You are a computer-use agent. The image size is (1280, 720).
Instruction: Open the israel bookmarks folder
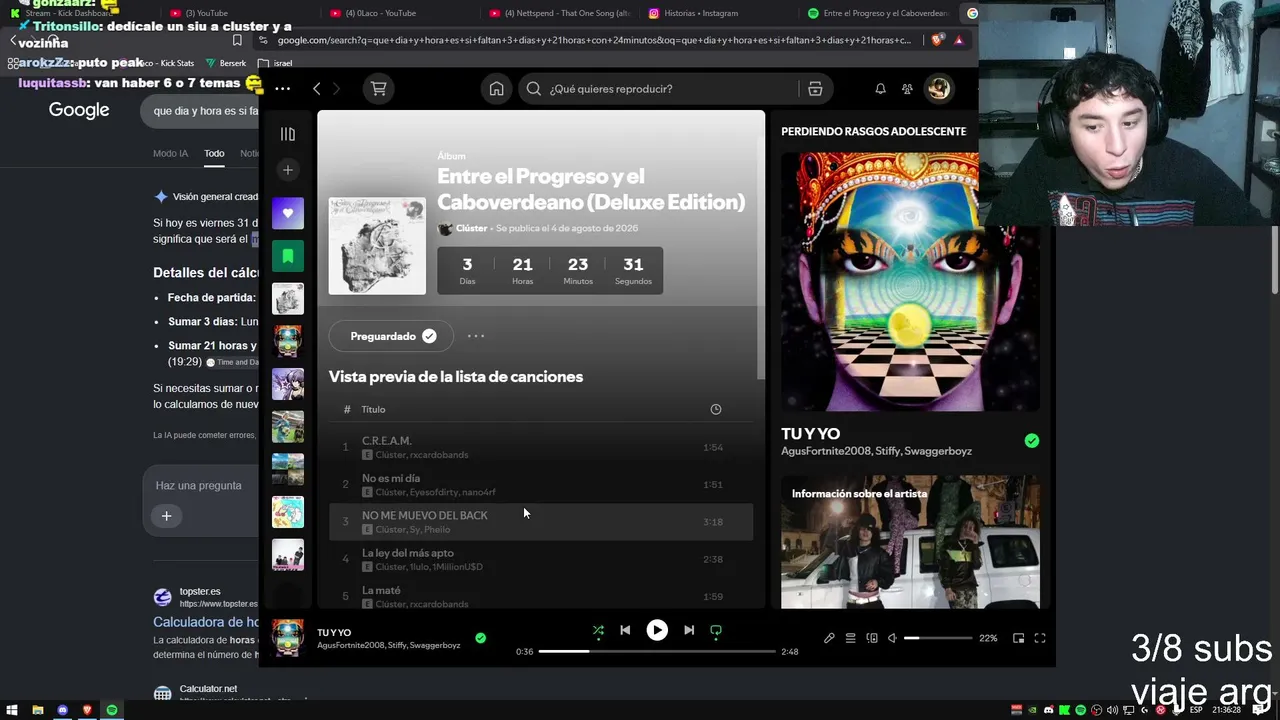(x=276, y=63)
